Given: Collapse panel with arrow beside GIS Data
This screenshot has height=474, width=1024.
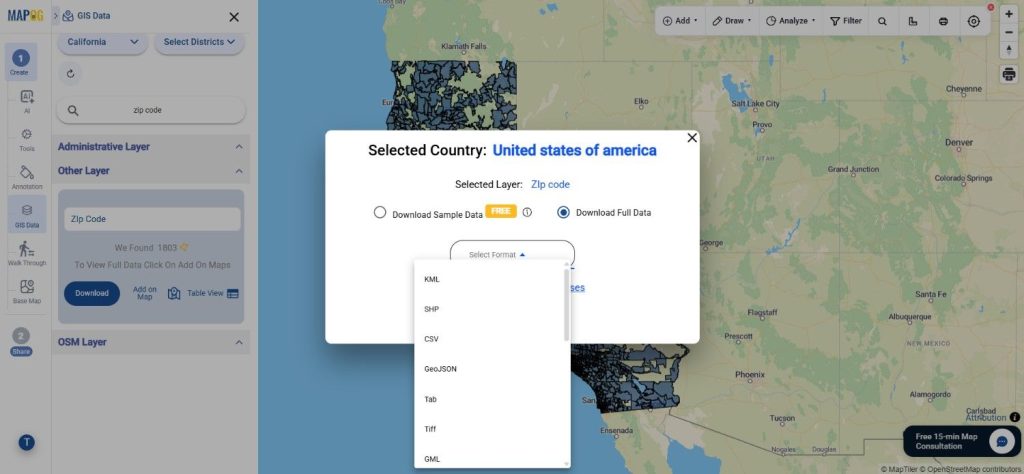Looking at the screenshot, I should click(x=56, y=15).
